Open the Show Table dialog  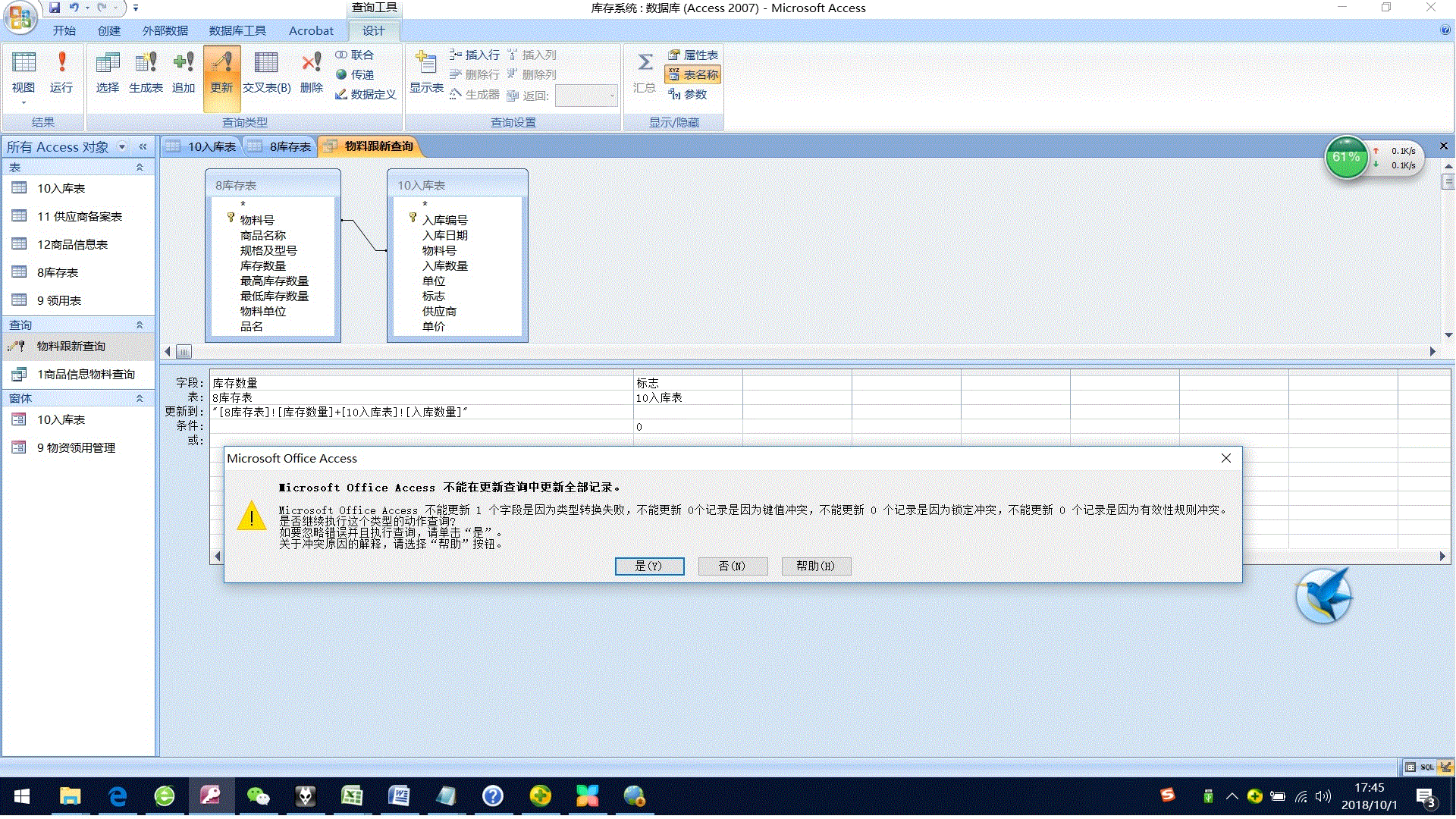[426, 73]
